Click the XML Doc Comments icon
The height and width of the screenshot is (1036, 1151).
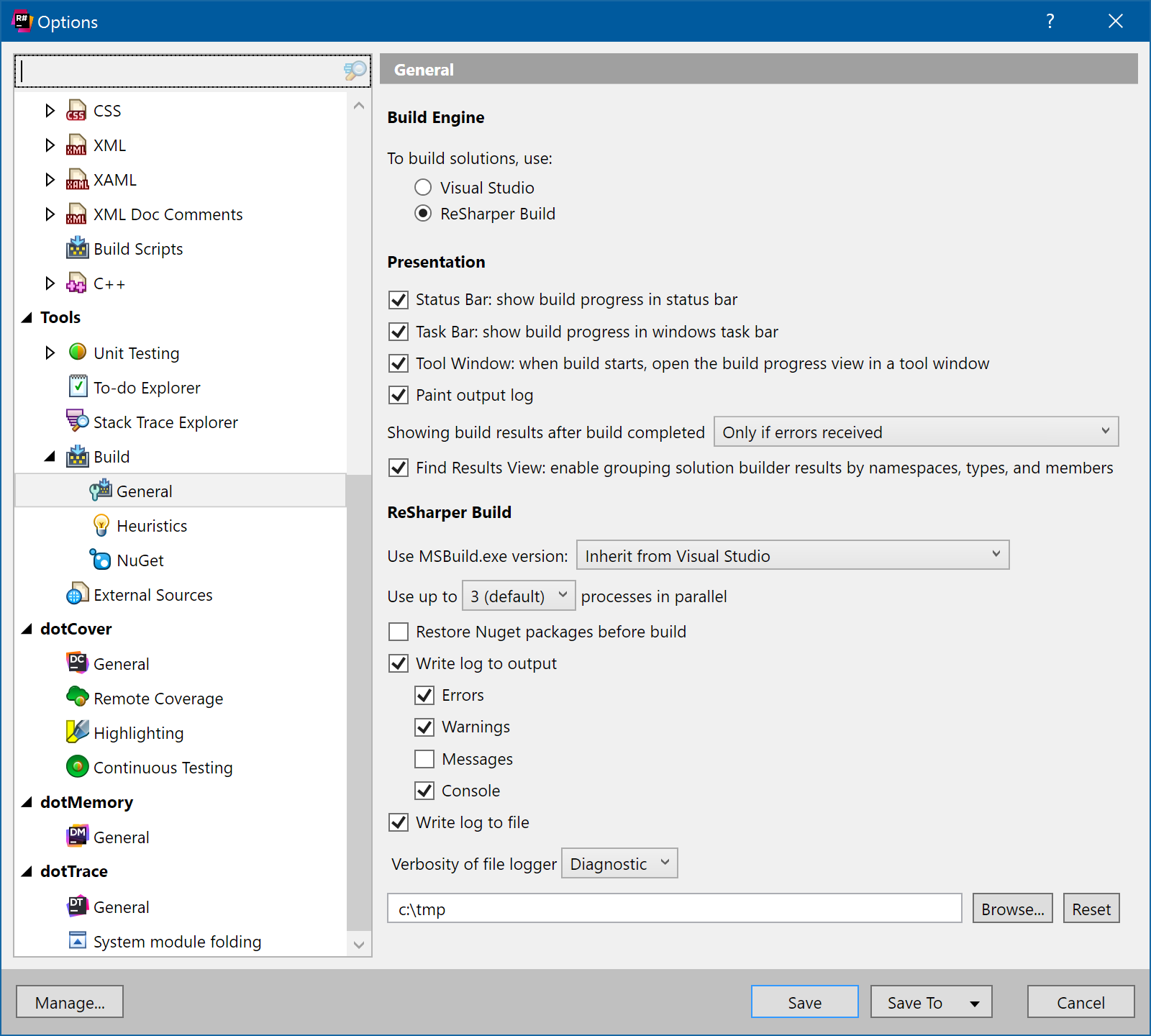tap(77, 214)
